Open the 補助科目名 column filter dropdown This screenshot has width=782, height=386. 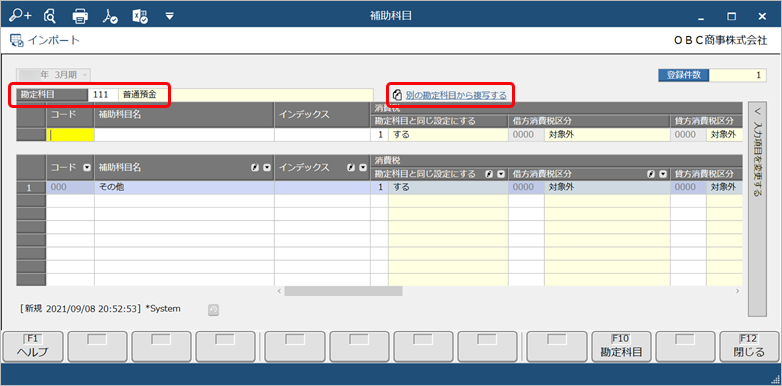point(267,168)
